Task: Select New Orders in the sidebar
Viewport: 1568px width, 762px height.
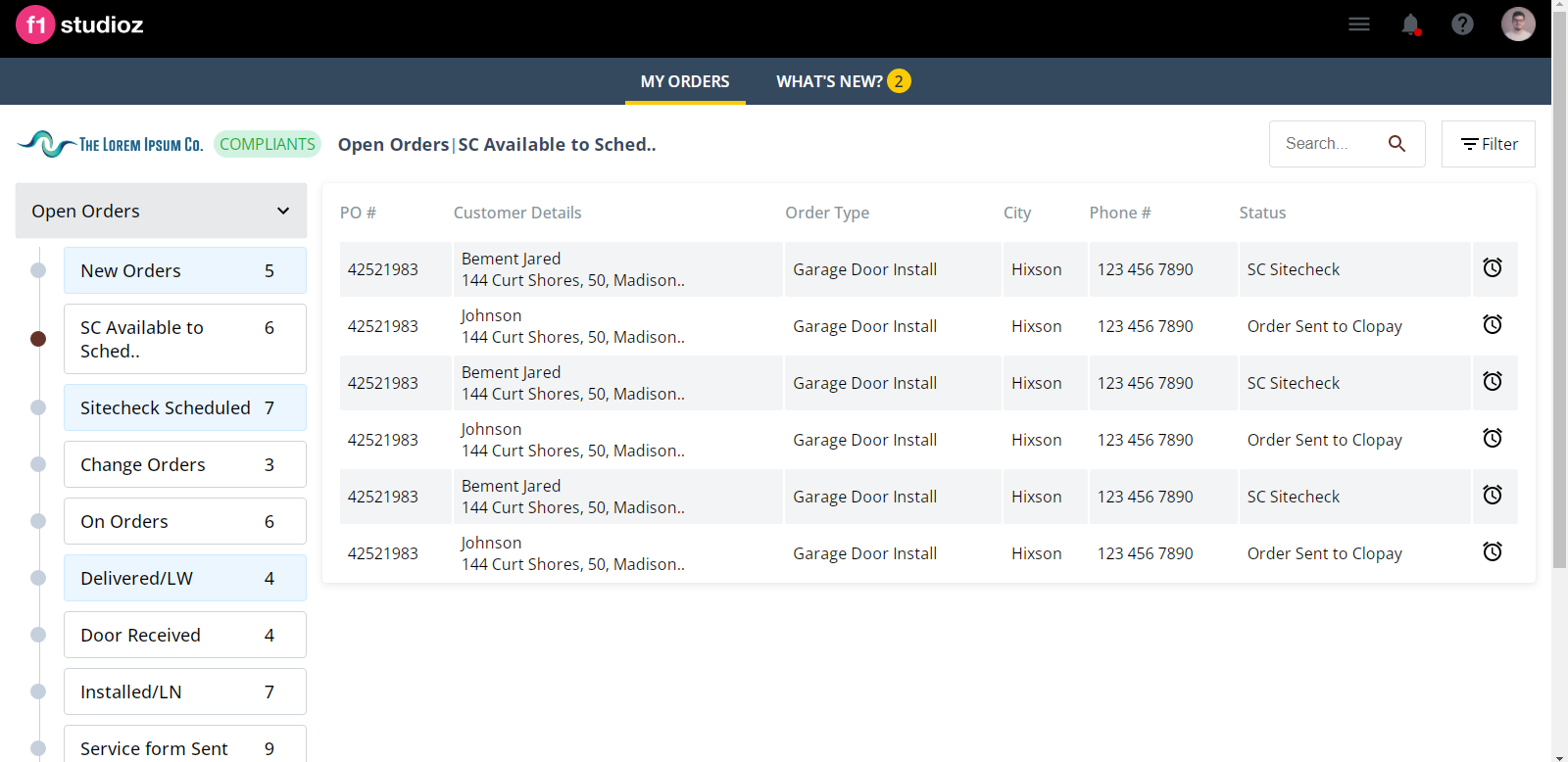Action: pos(185,270)
